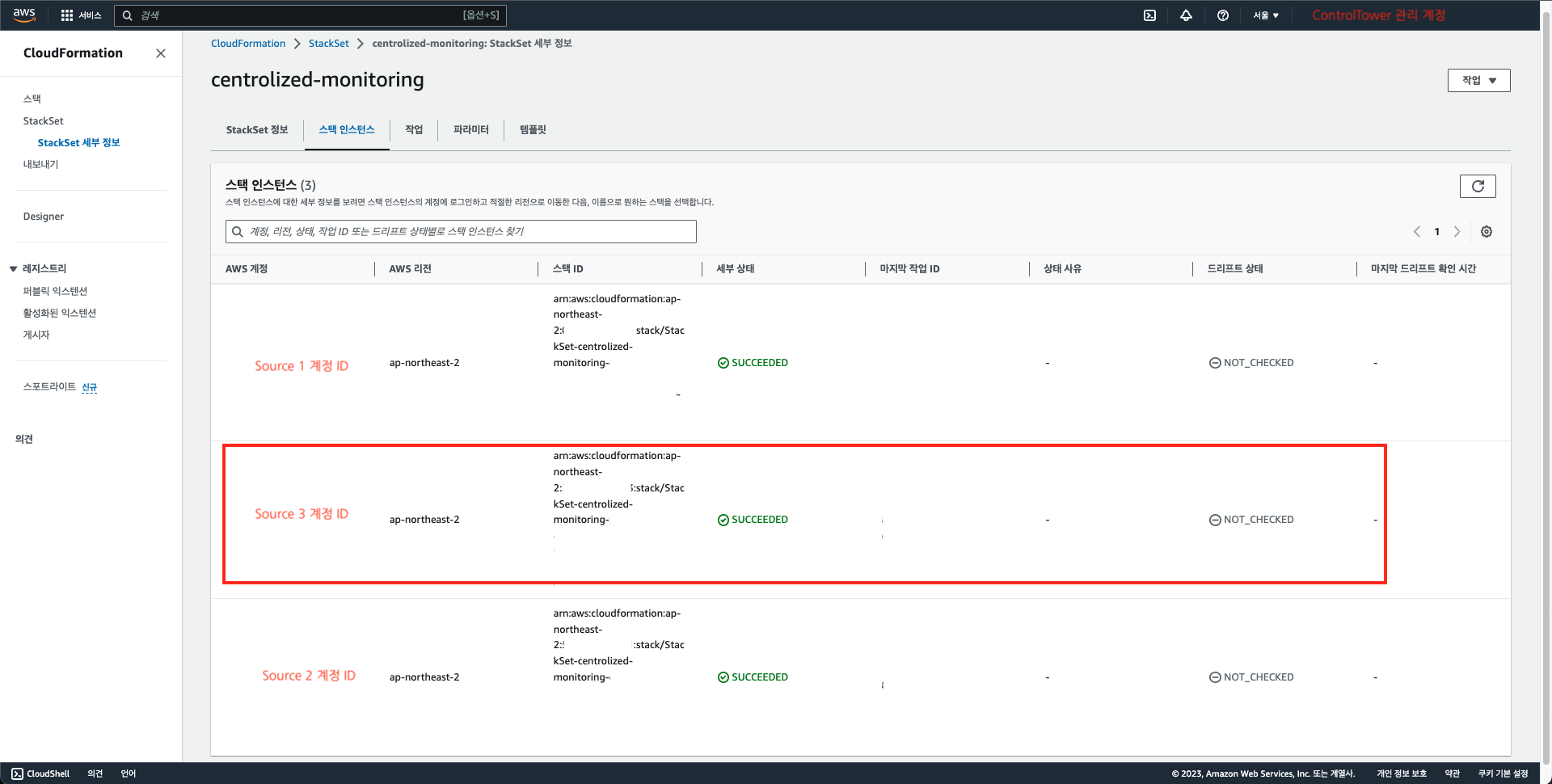Open table preferences gear icon

(1486, 232)
